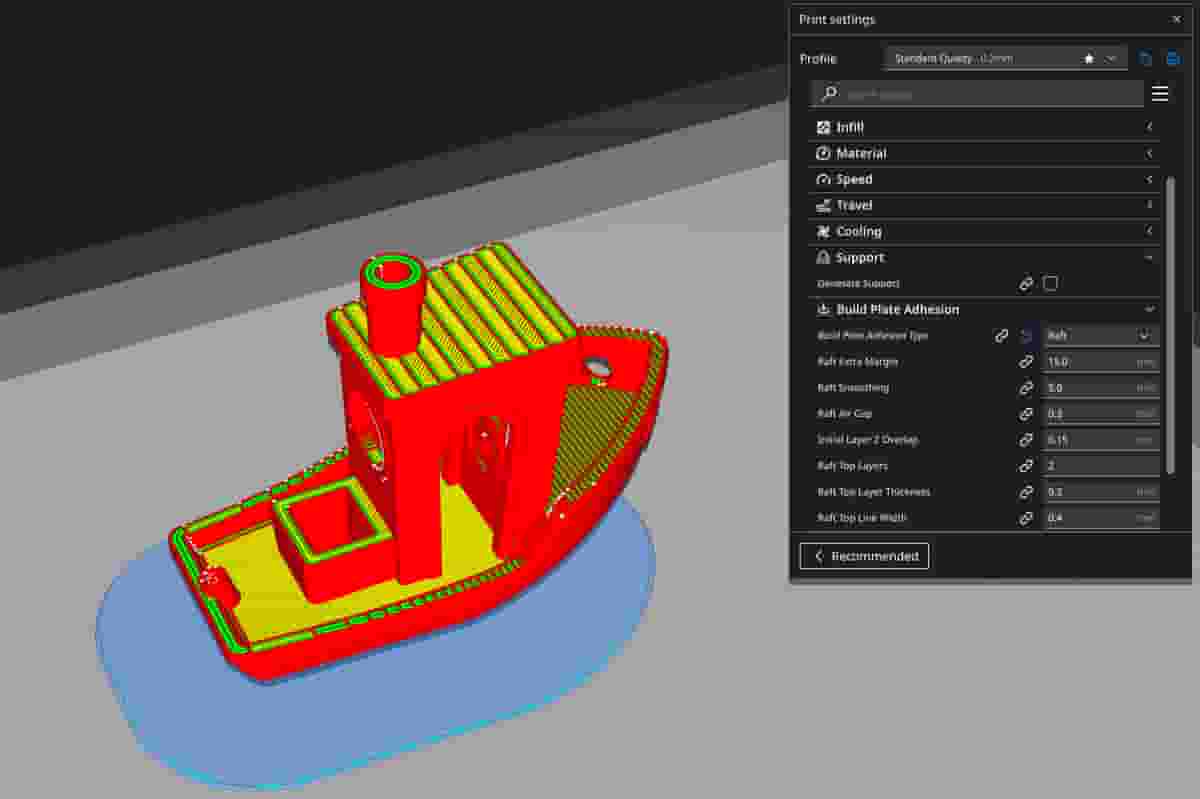
Task: Enable the Generate Support checkbox
Action: coord(1050,284)
